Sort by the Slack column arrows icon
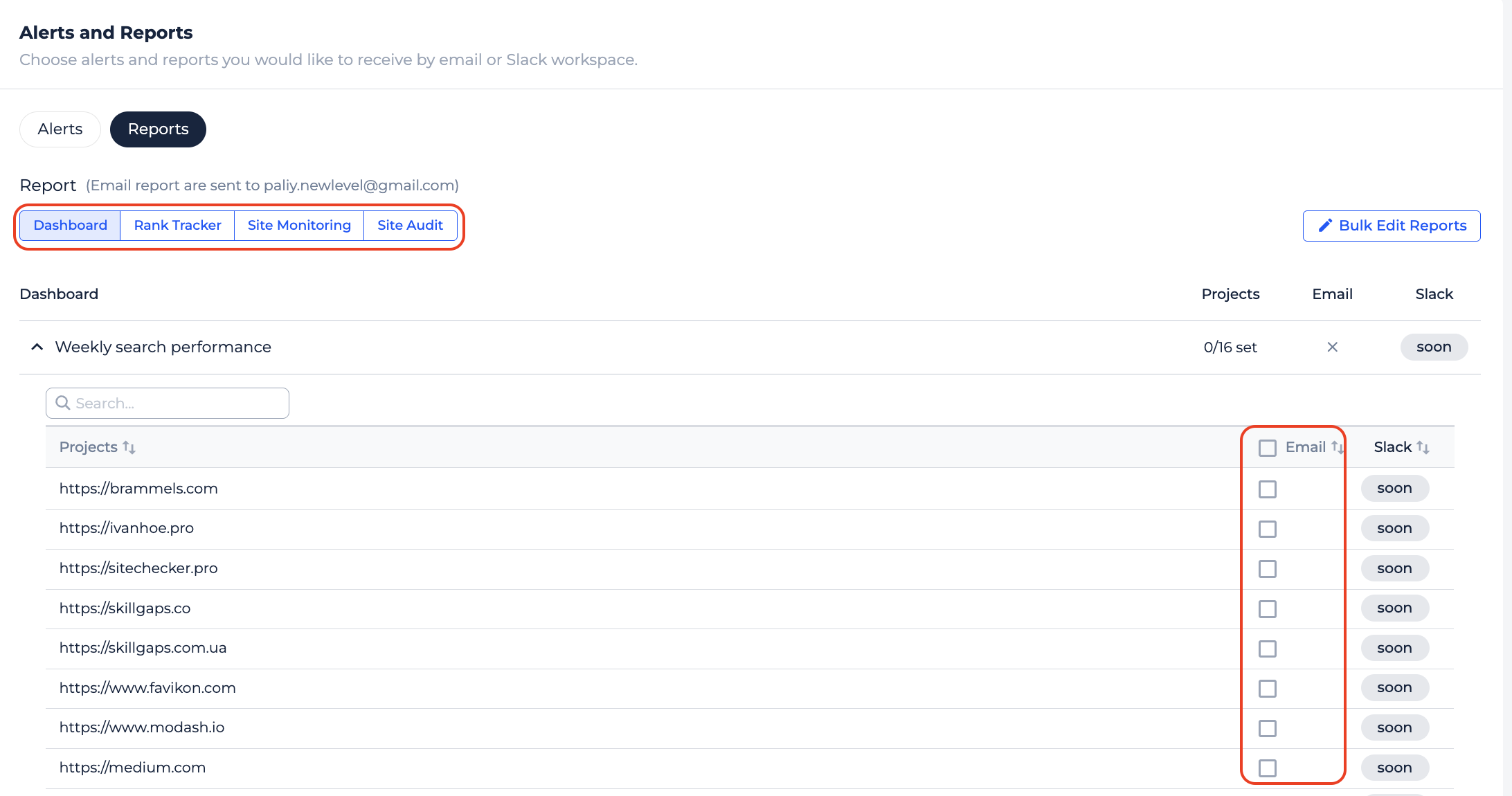 (1423, 447)
